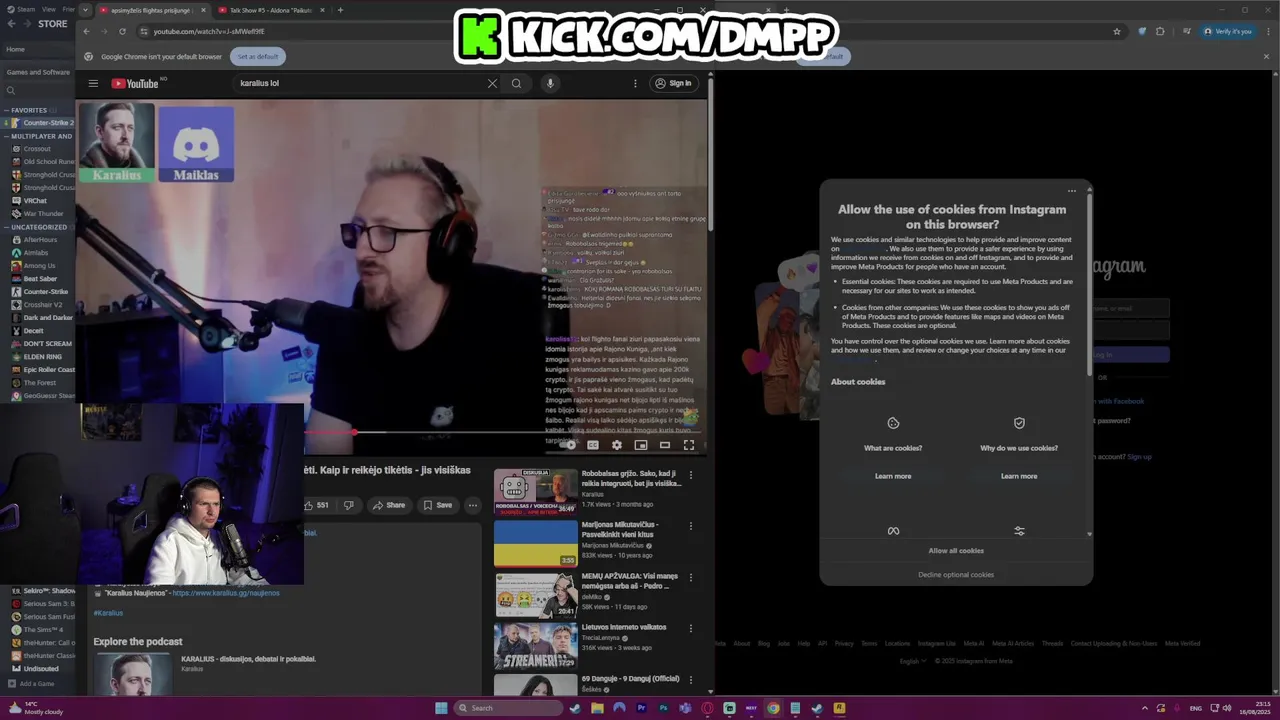Screen dimensions: 1280x720
Task: Open Robobalsas grįžo recommended video thumbnail
Action: [536, 491]
